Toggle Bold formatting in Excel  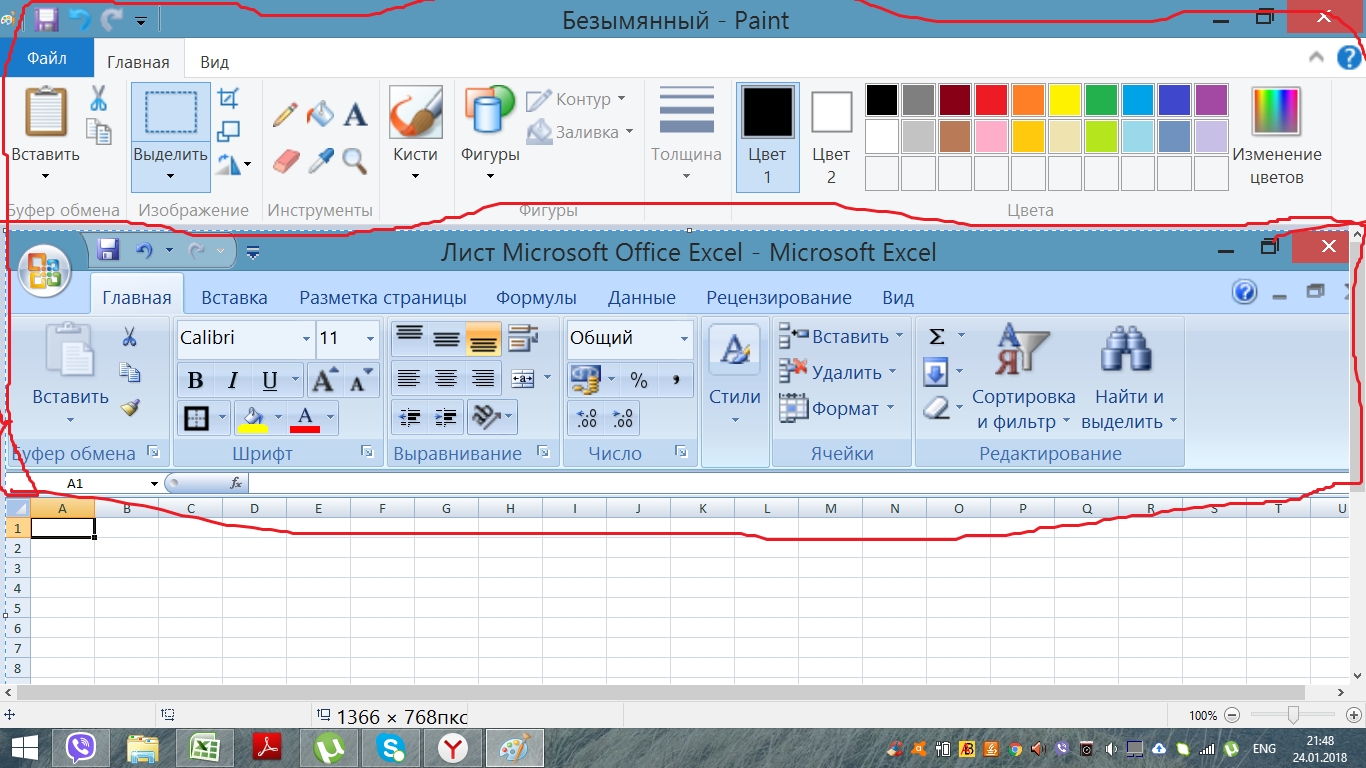point(195,380)
